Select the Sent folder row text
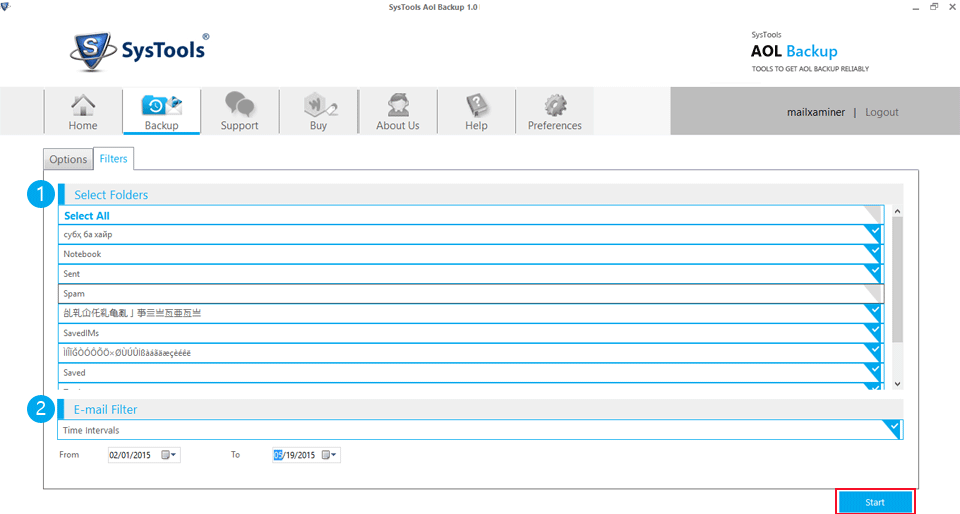960x514 pixels. [72, 274]
